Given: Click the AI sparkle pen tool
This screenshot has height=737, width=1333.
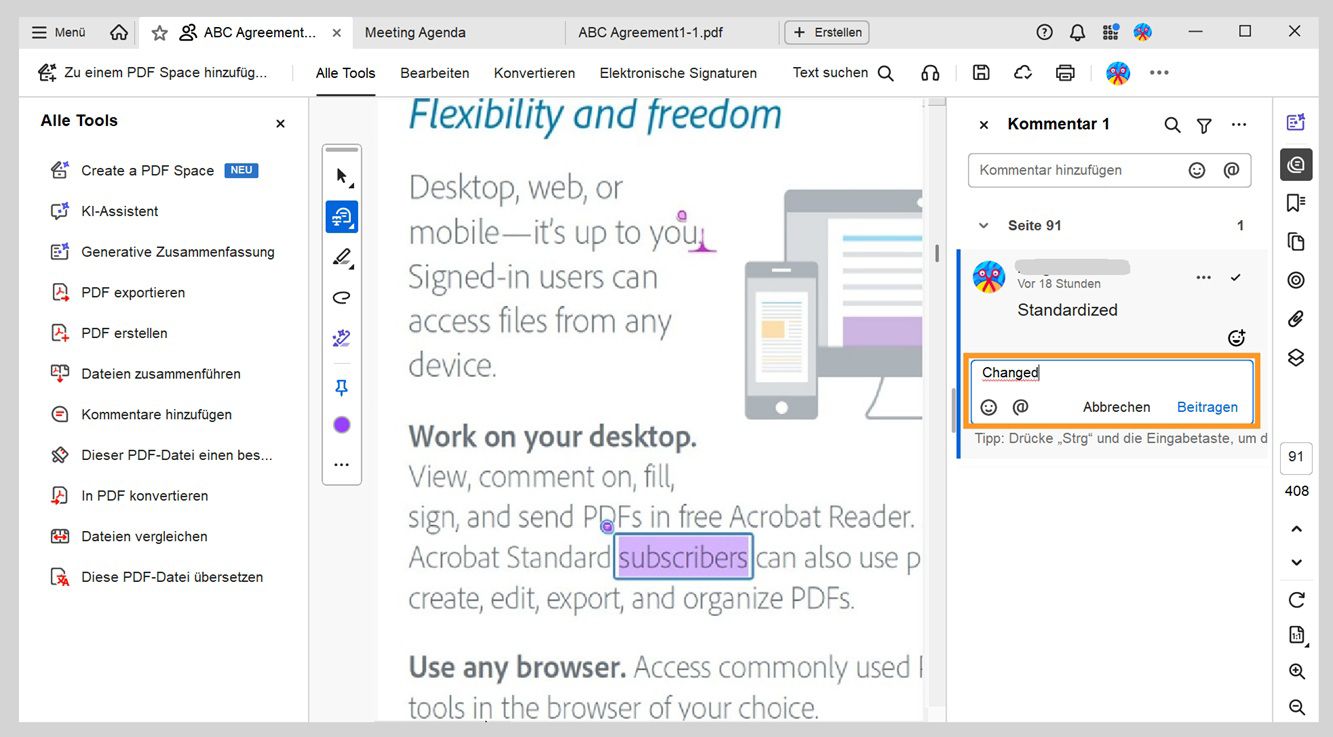Looking at the screenshot, I should click(342, 339).
